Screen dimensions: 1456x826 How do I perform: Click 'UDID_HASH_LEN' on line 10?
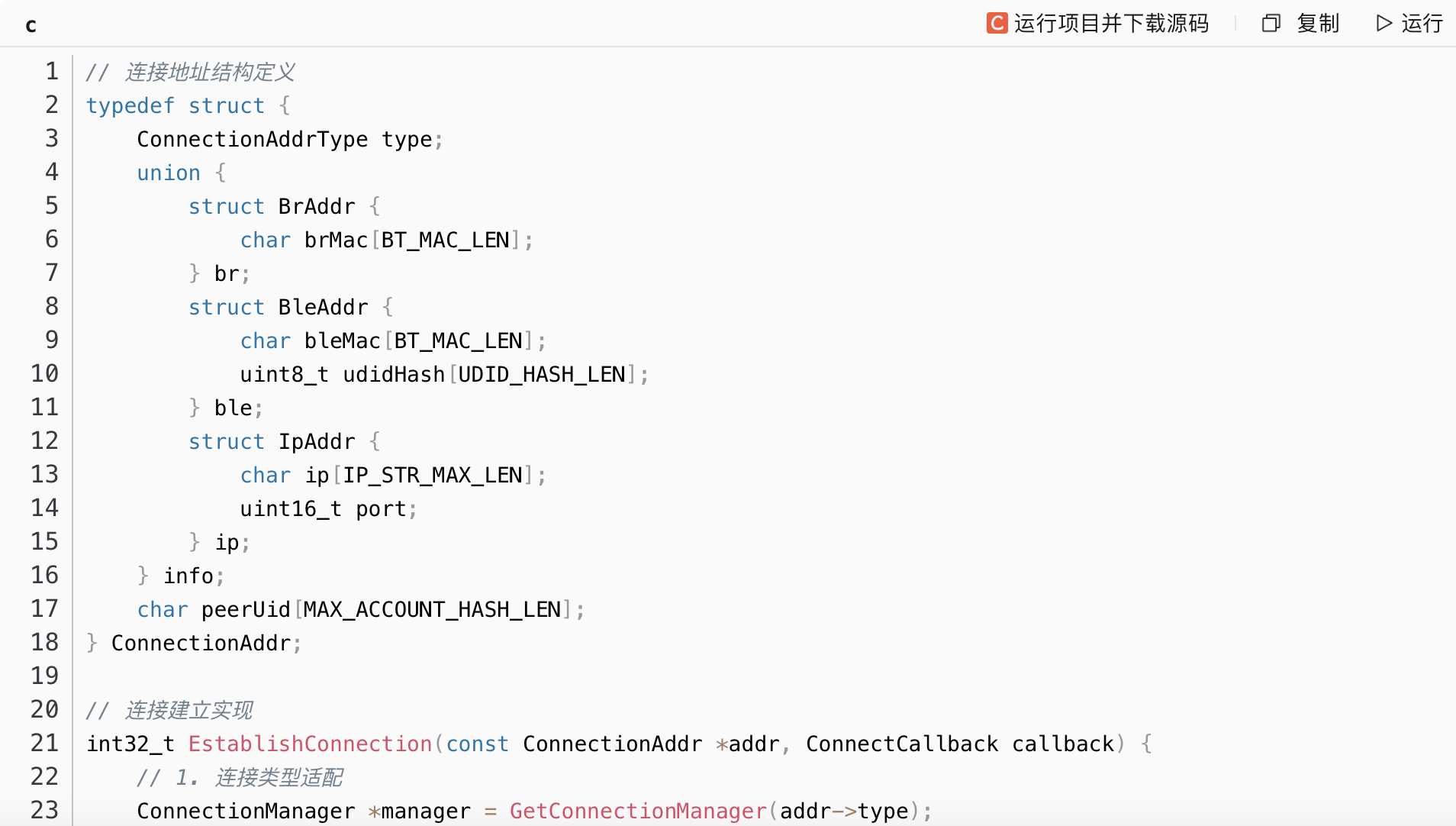point(542,374)
